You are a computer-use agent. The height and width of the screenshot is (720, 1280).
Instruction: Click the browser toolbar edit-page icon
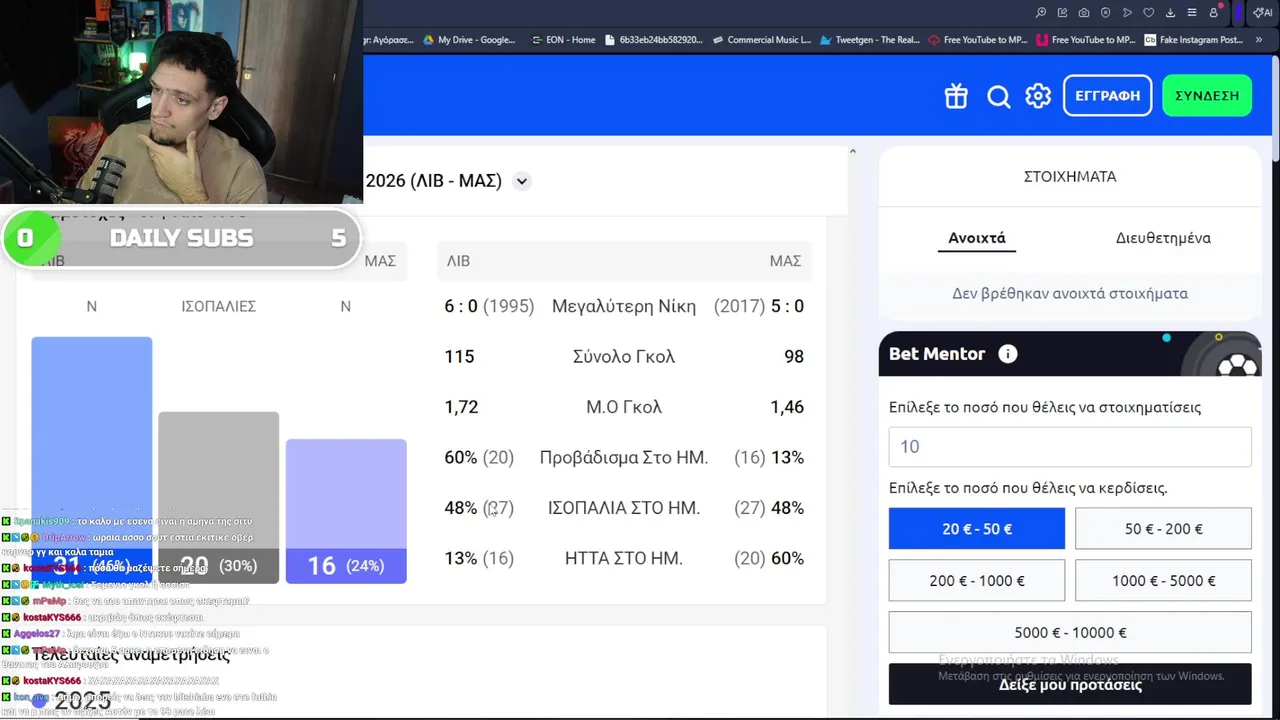pos(1062,13)
